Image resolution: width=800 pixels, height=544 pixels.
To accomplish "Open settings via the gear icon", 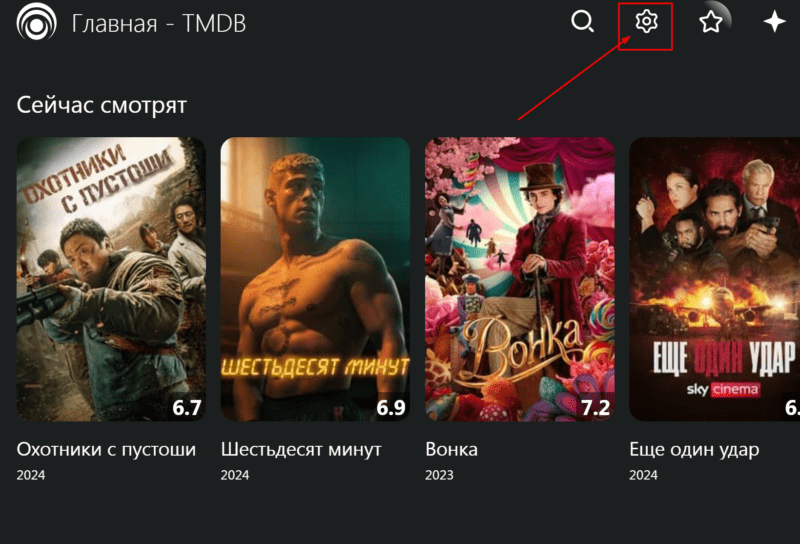I will click(x=646, y=22).
